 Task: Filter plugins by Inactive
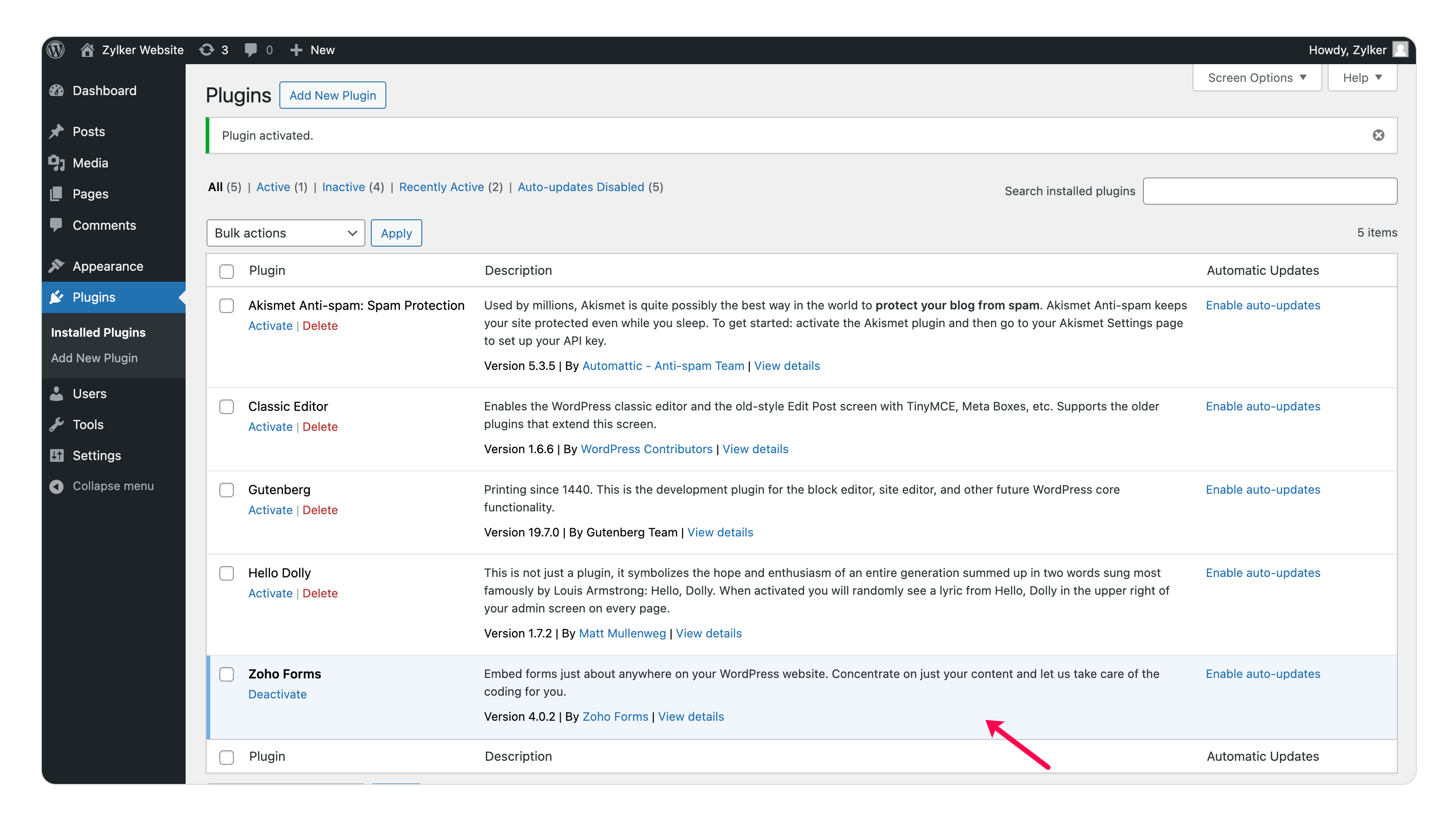(343, 187)
